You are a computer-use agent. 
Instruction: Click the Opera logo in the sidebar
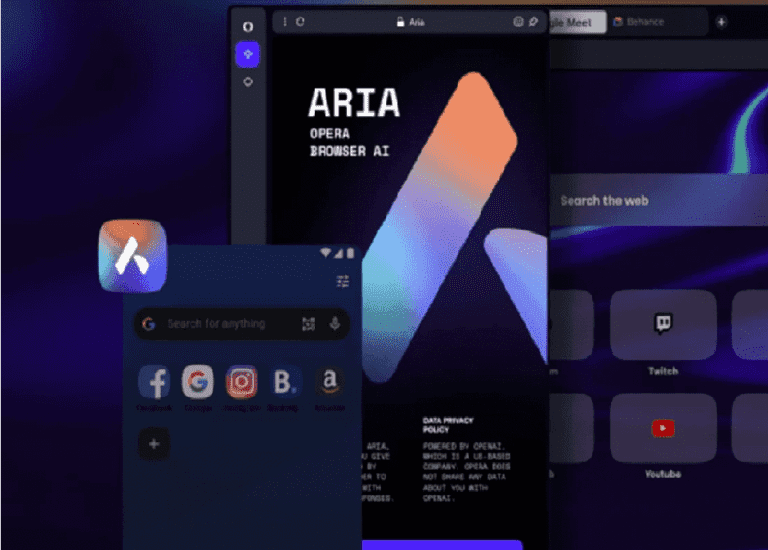point(248,26)
